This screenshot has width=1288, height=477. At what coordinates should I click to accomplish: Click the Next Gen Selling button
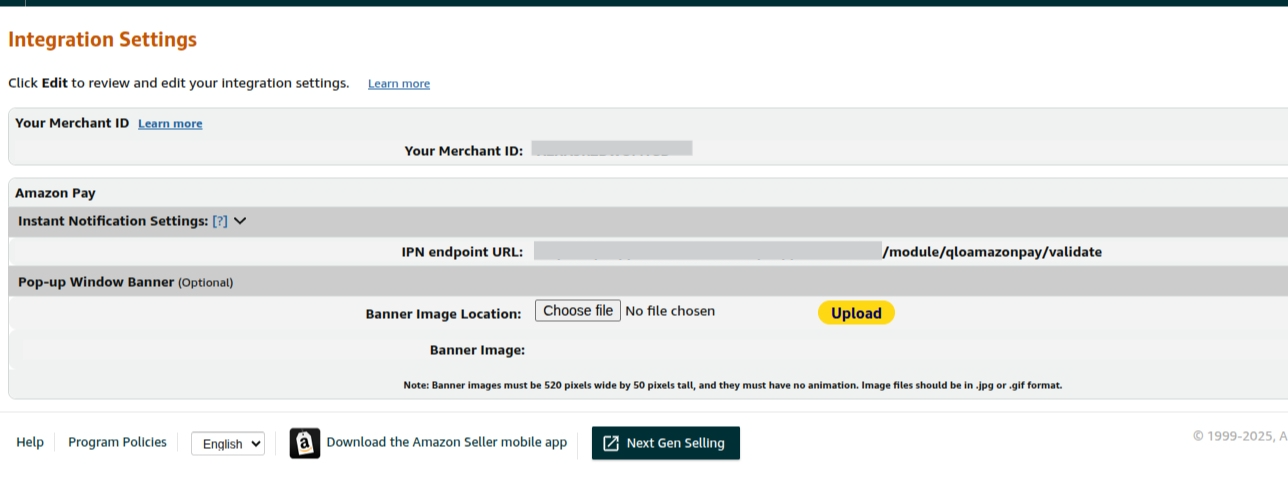pos(666,443)
